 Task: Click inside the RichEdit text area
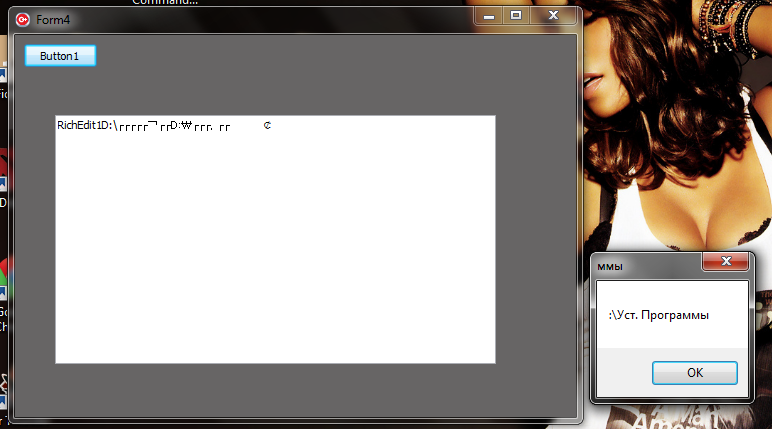(x=275, y=239)
